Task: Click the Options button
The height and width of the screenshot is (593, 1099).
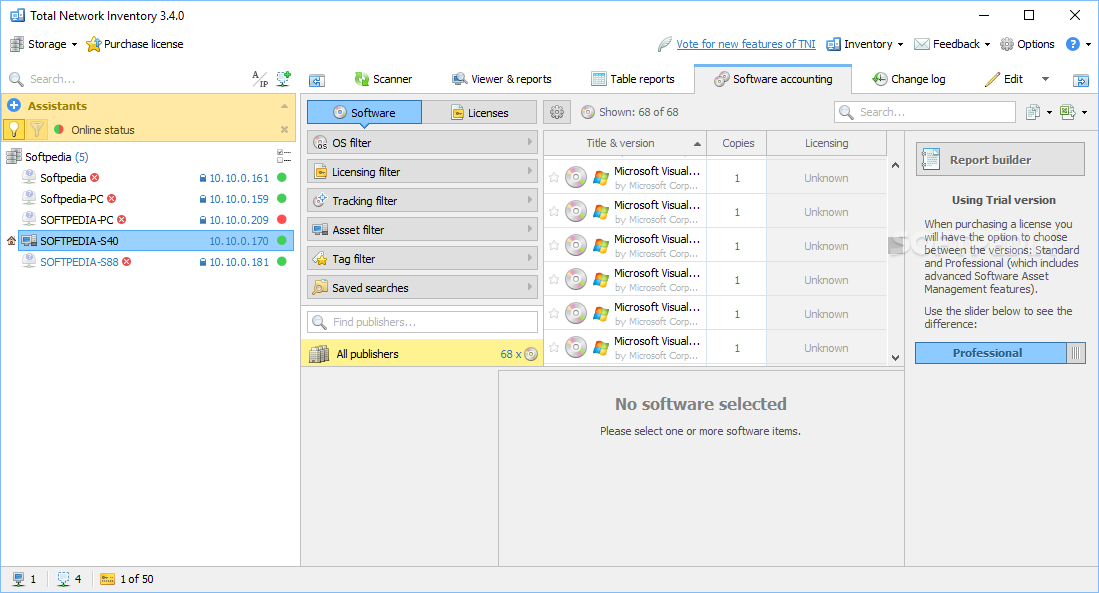Action: [x=1027, y=44]
